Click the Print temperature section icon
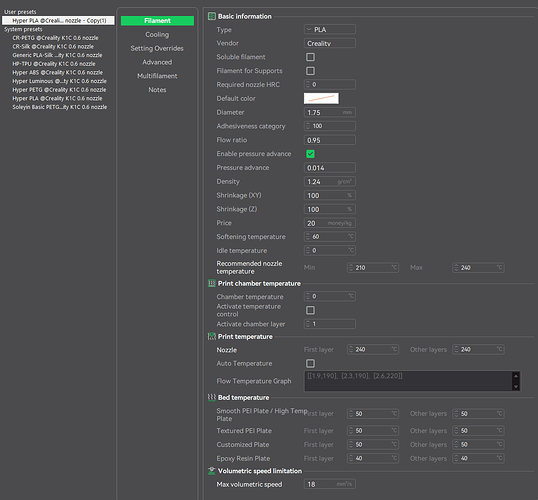This screenshot has height=500, width=538. tap(212, 336)
